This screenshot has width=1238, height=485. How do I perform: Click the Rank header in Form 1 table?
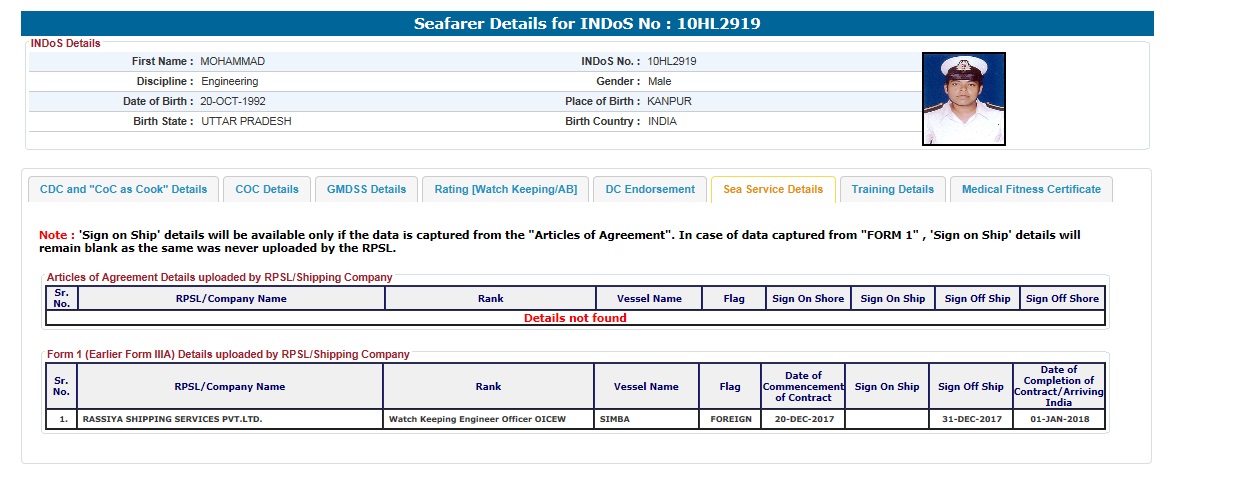488,387
